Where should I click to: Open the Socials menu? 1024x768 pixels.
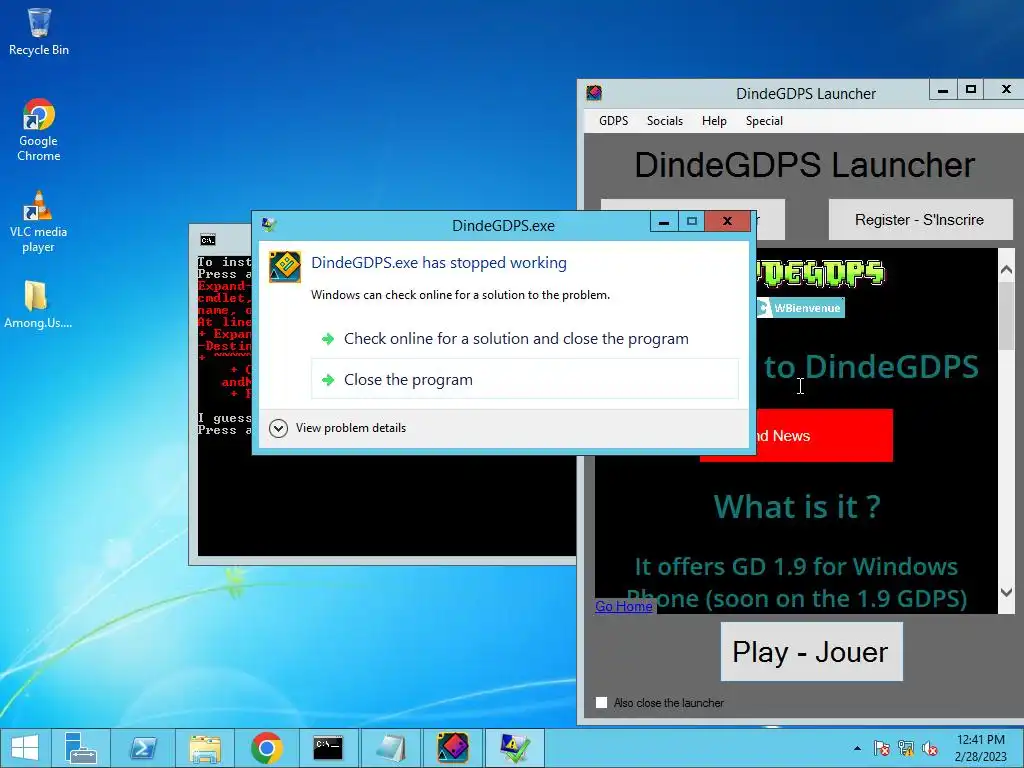tap(664, 121)
